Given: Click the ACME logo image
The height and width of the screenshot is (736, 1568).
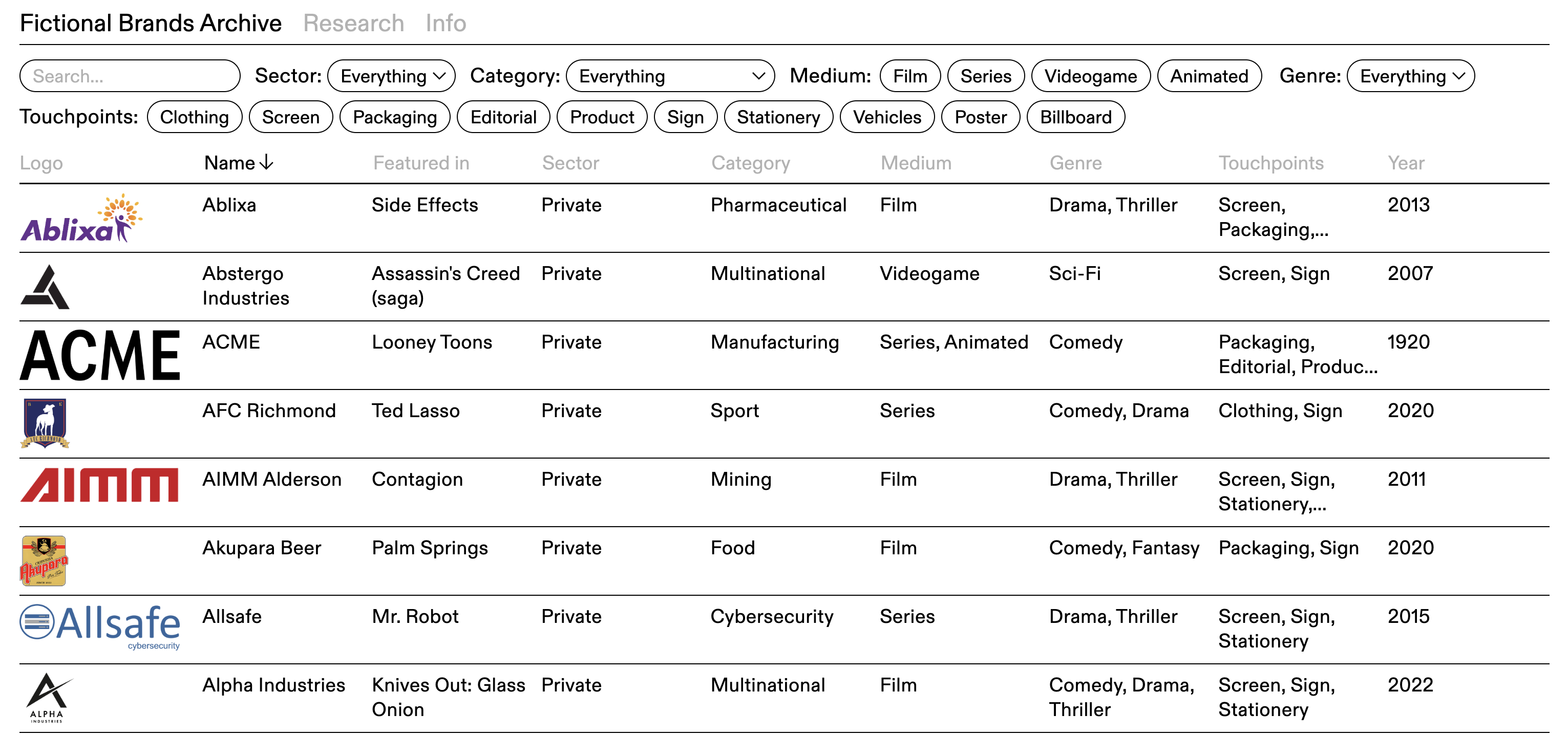Looking at the screenshot, I should pos(100,355).
